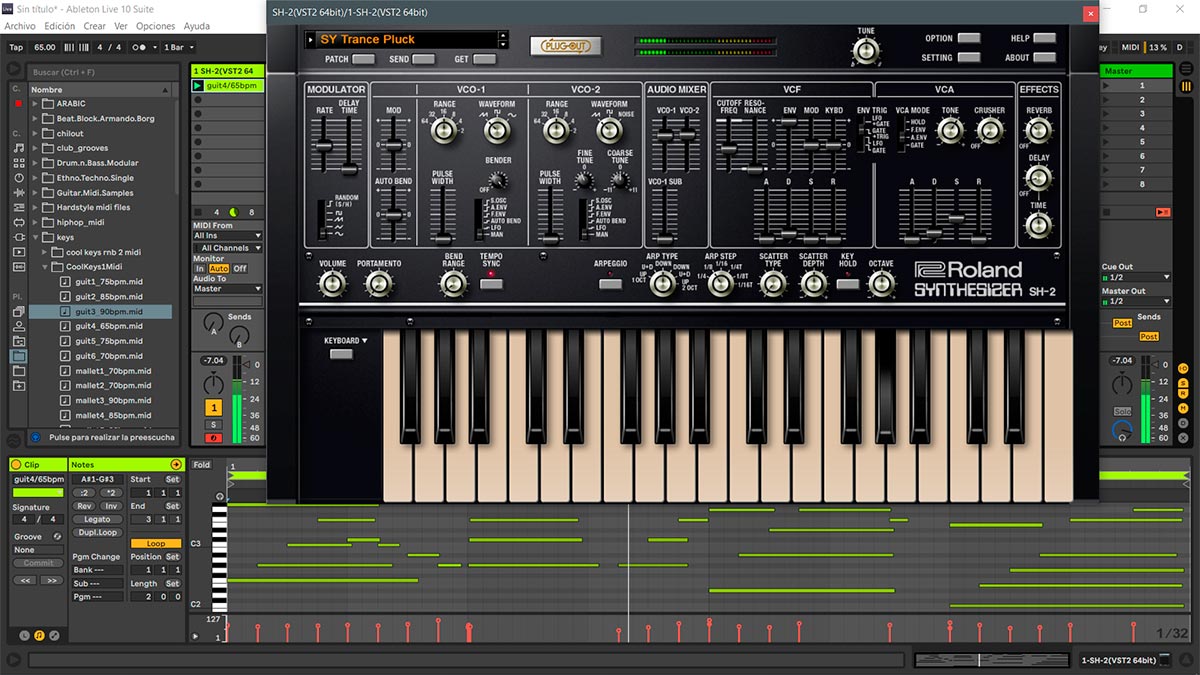Viewport: 1200px width, 675px height.
Task: Open the User Library place in sidebar
Action: pos(18,327)
